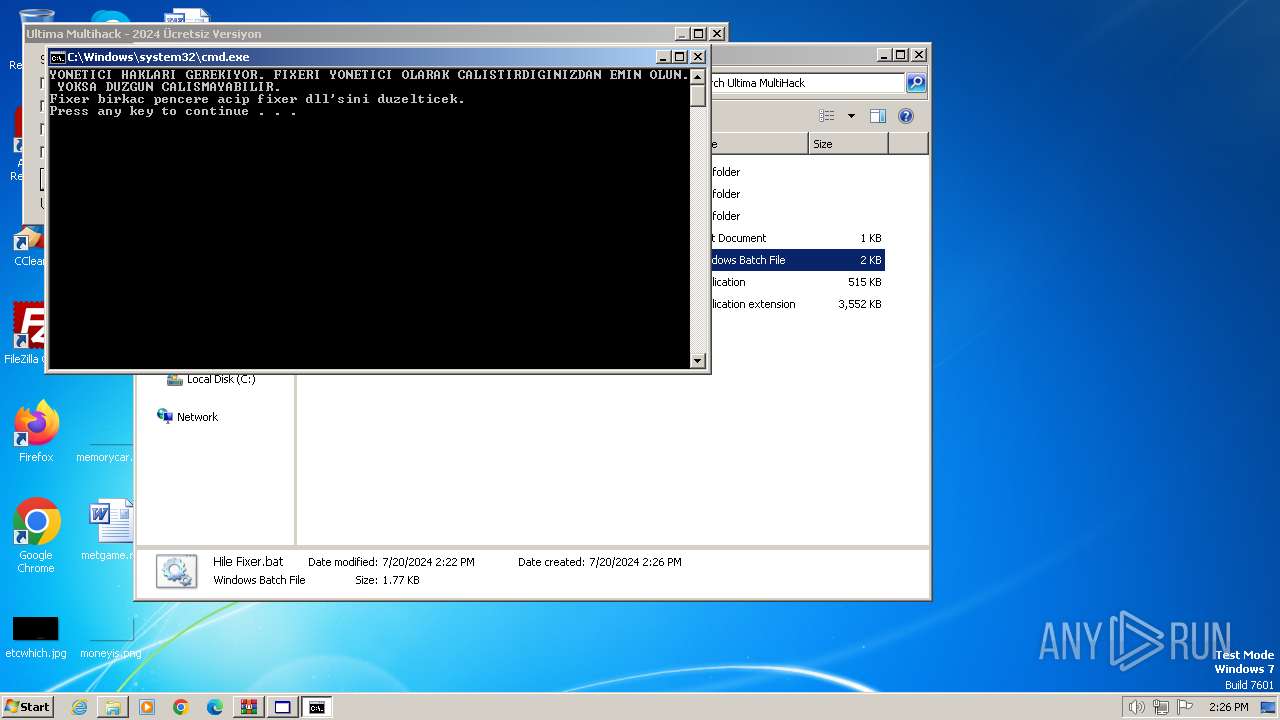Click the Date modified value in details pane

428,562
